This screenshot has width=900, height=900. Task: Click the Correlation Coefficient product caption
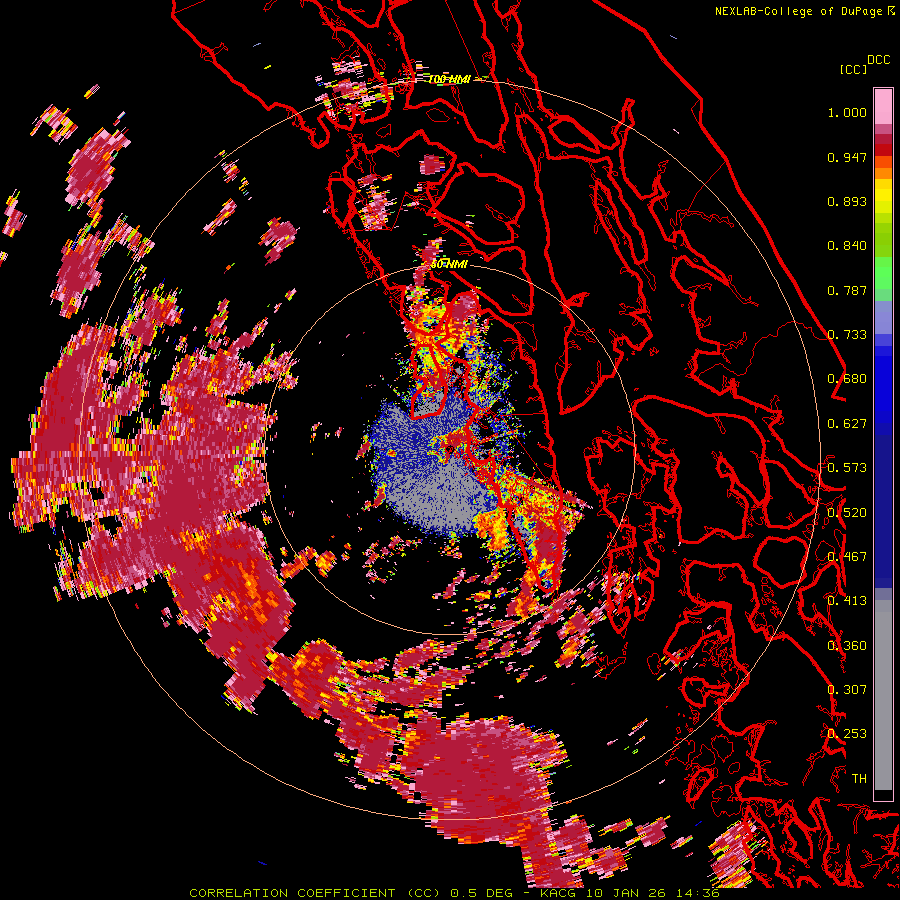tap(454, 893)
